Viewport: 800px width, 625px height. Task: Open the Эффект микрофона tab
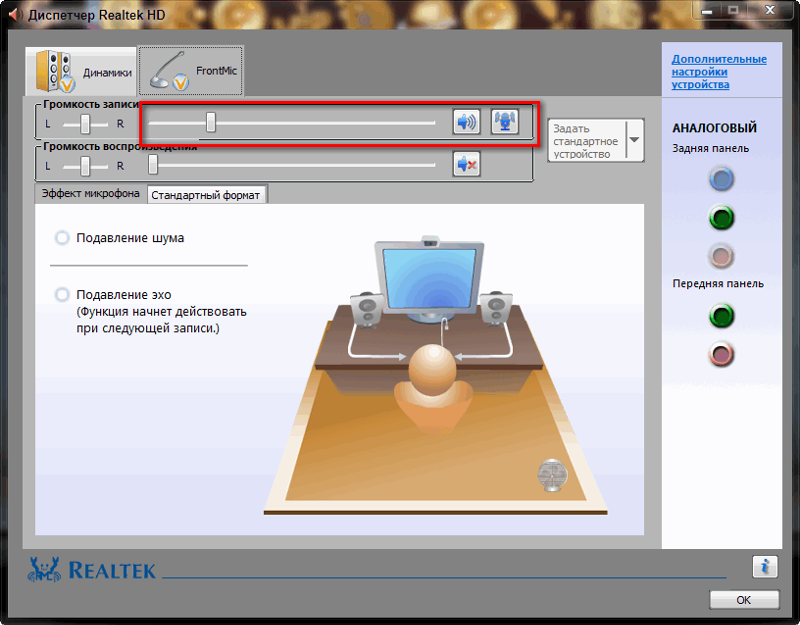click(x=90, y=193)
